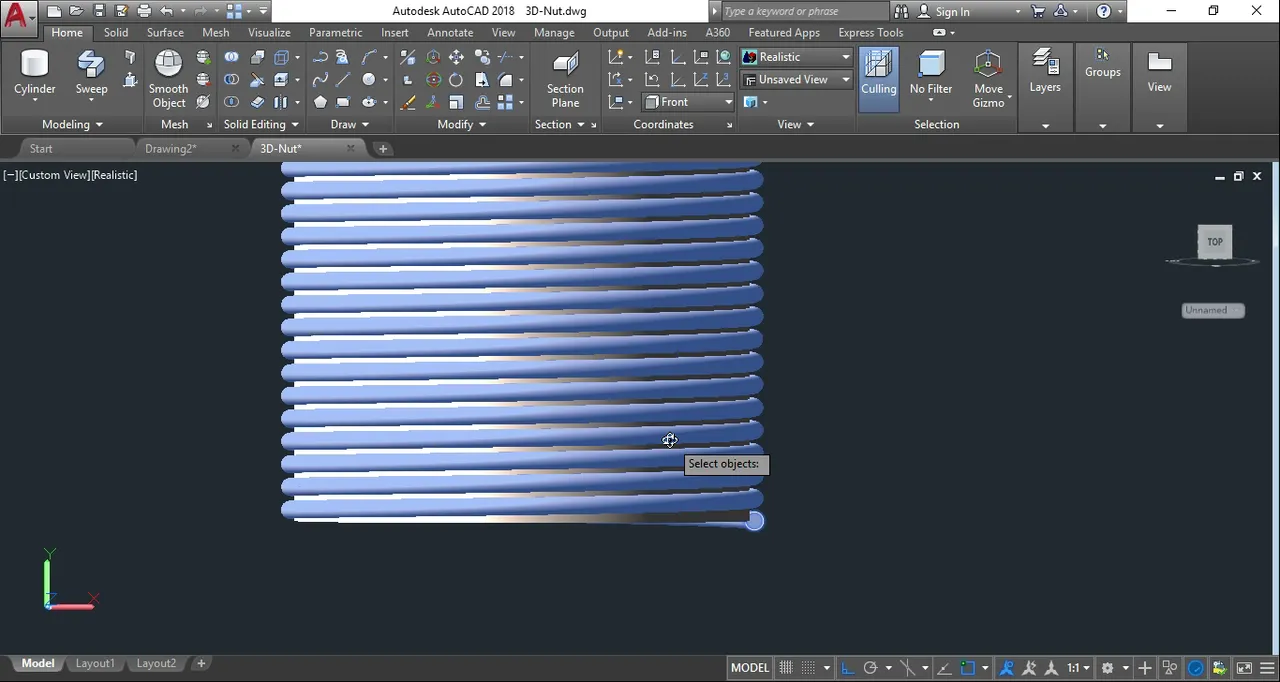Add a new layout with plus button
Viewport: 1280px width, 682px height.
click(201, 663)
